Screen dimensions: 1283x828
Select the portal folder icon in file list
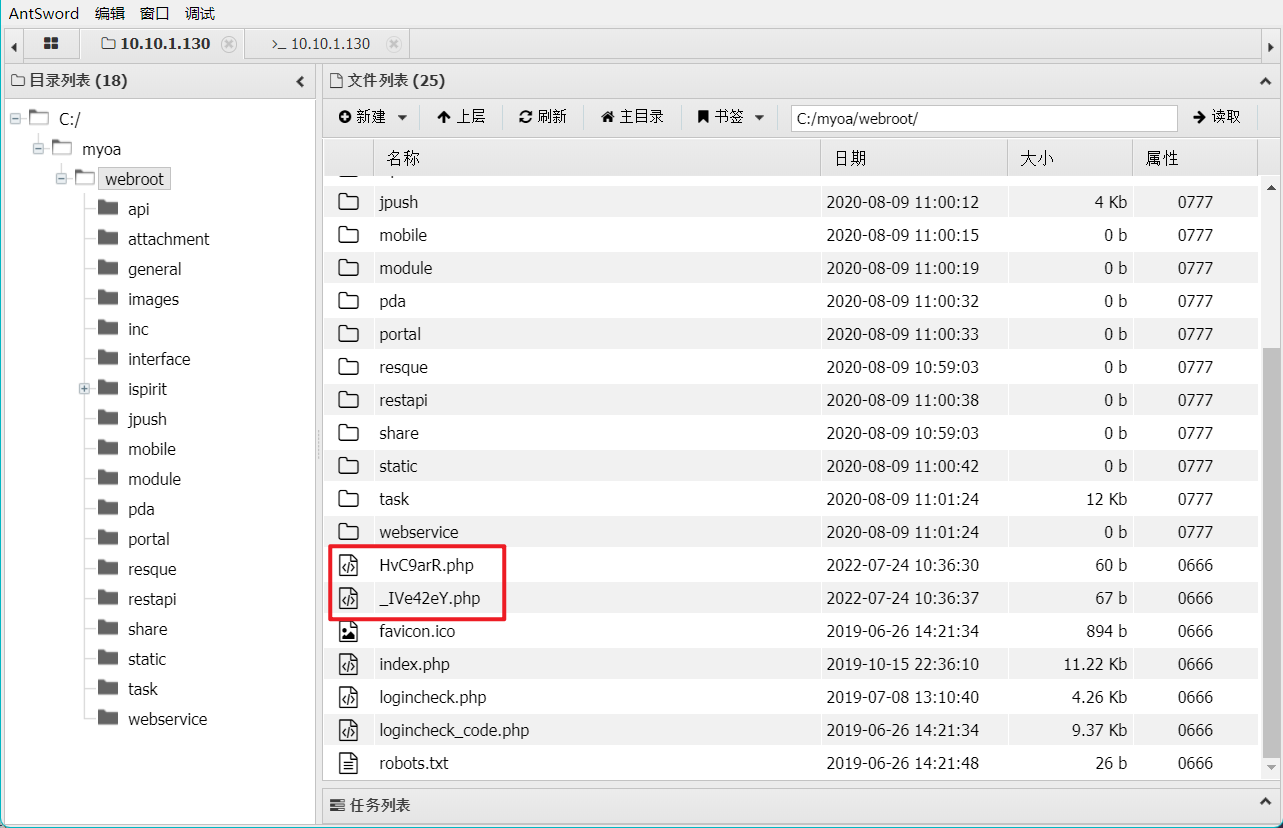tap(348, 334)
